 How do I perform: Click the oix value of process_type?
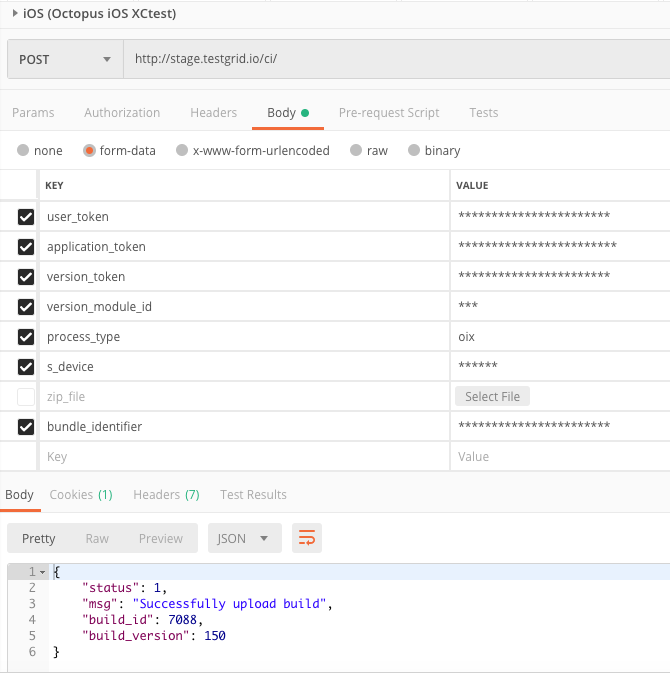point(466,337)
